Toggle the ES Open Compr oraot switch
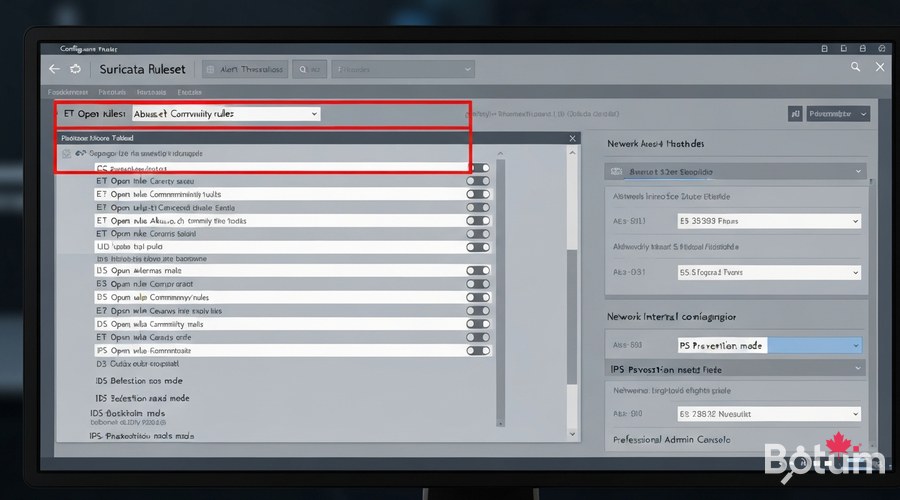Image resolution: width=900 pixels, height=500 pixels. pyautogui.click(x=478, y=284)
